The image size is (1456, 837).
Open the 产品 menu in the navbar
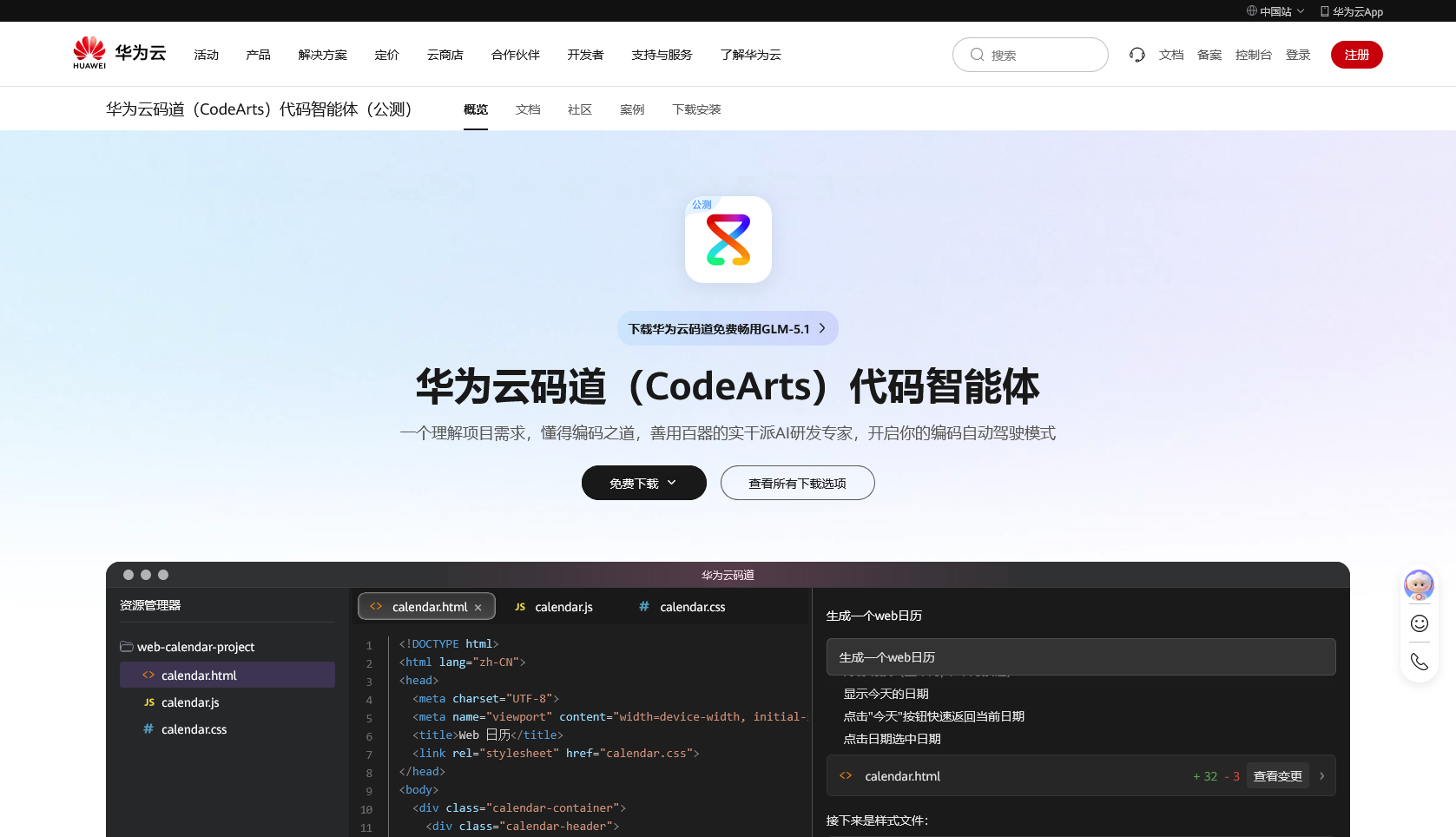(258, 55)
